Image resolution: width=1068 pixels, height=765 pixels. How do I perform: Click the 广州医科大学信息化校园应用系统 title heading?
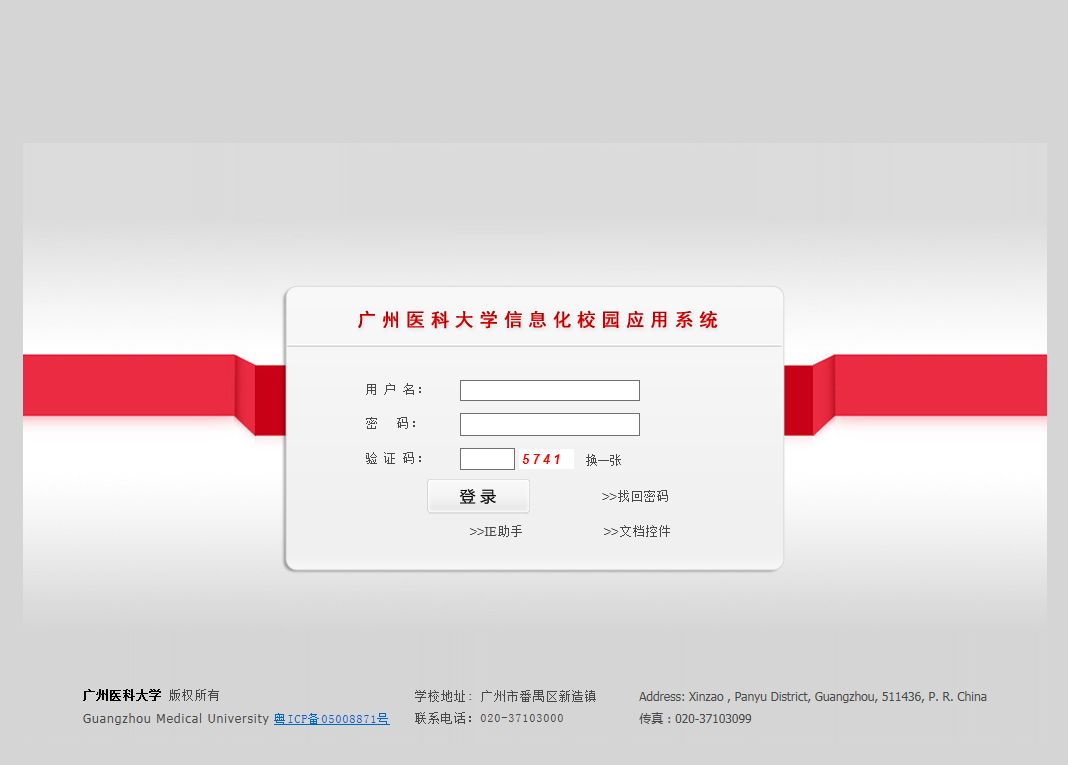(x=538, y=320)
